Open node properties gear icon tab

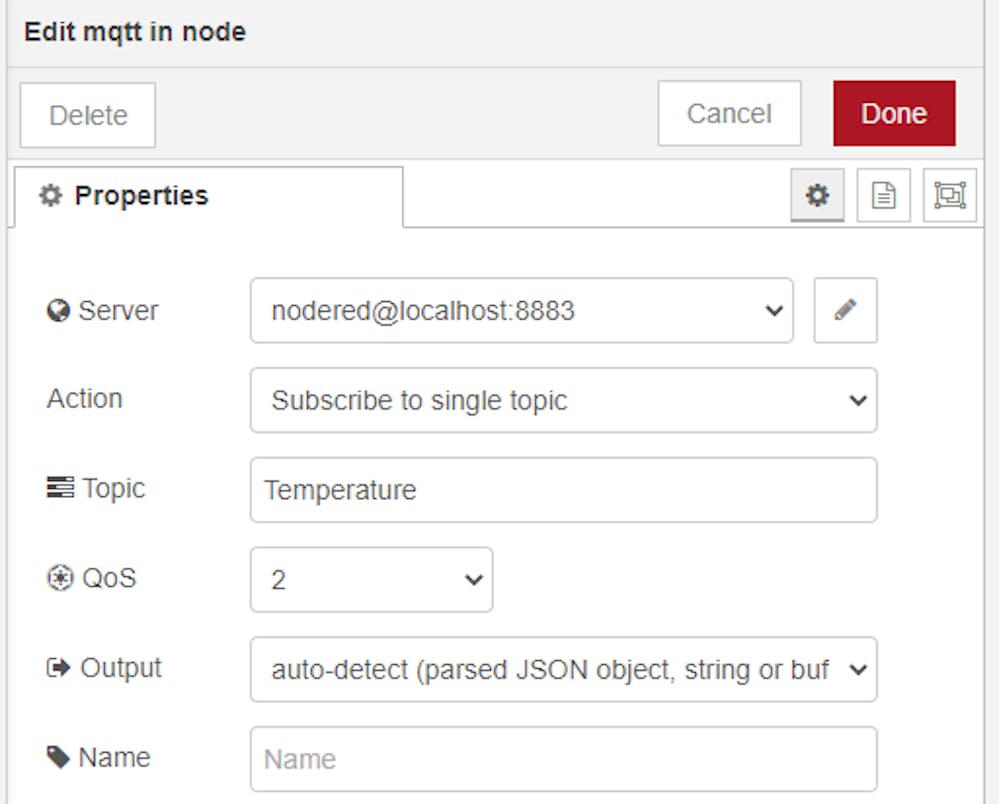coord(817,195)
